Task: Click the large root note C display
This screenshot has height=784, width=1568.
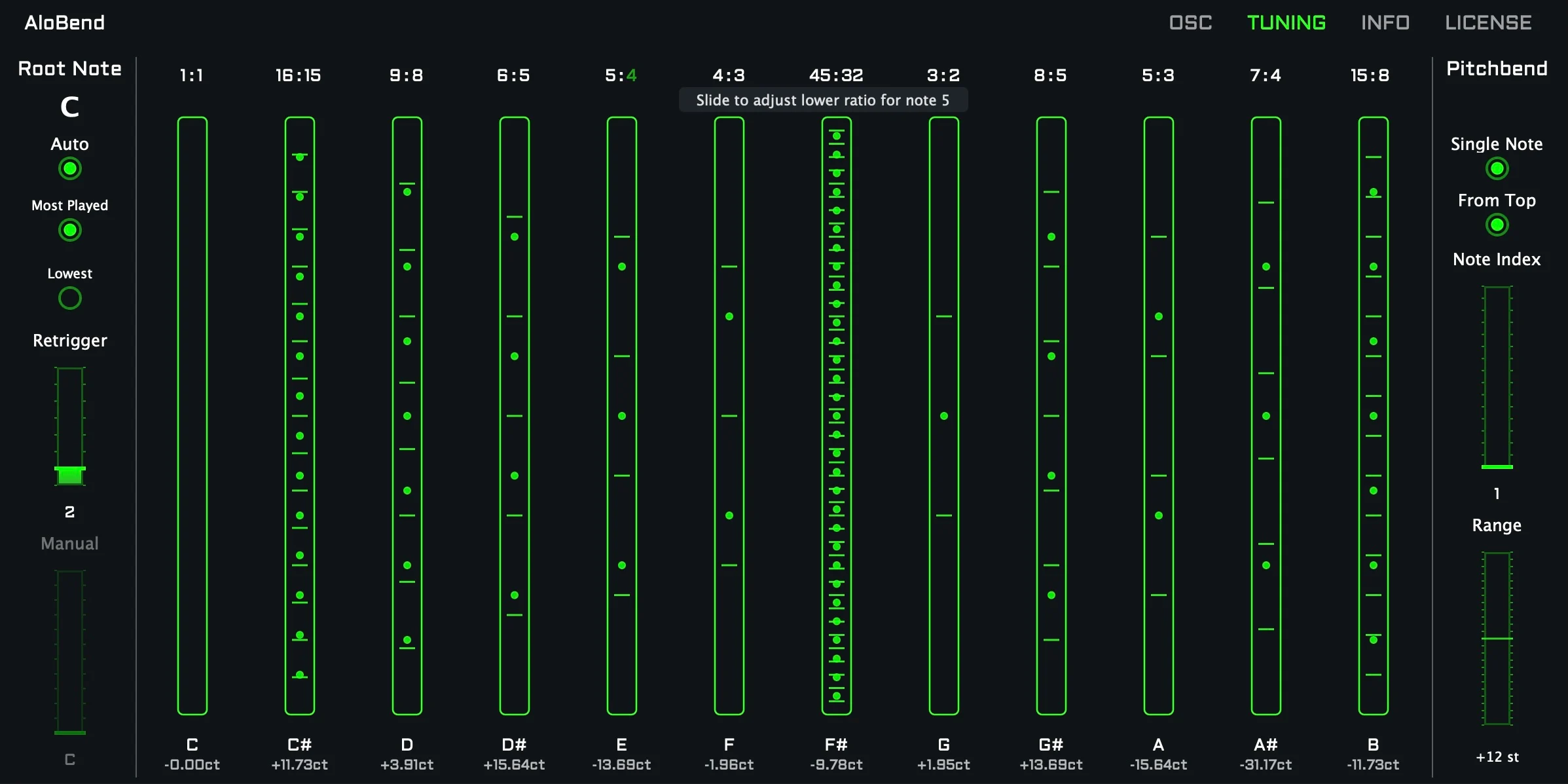Action: tap(69, 107)
